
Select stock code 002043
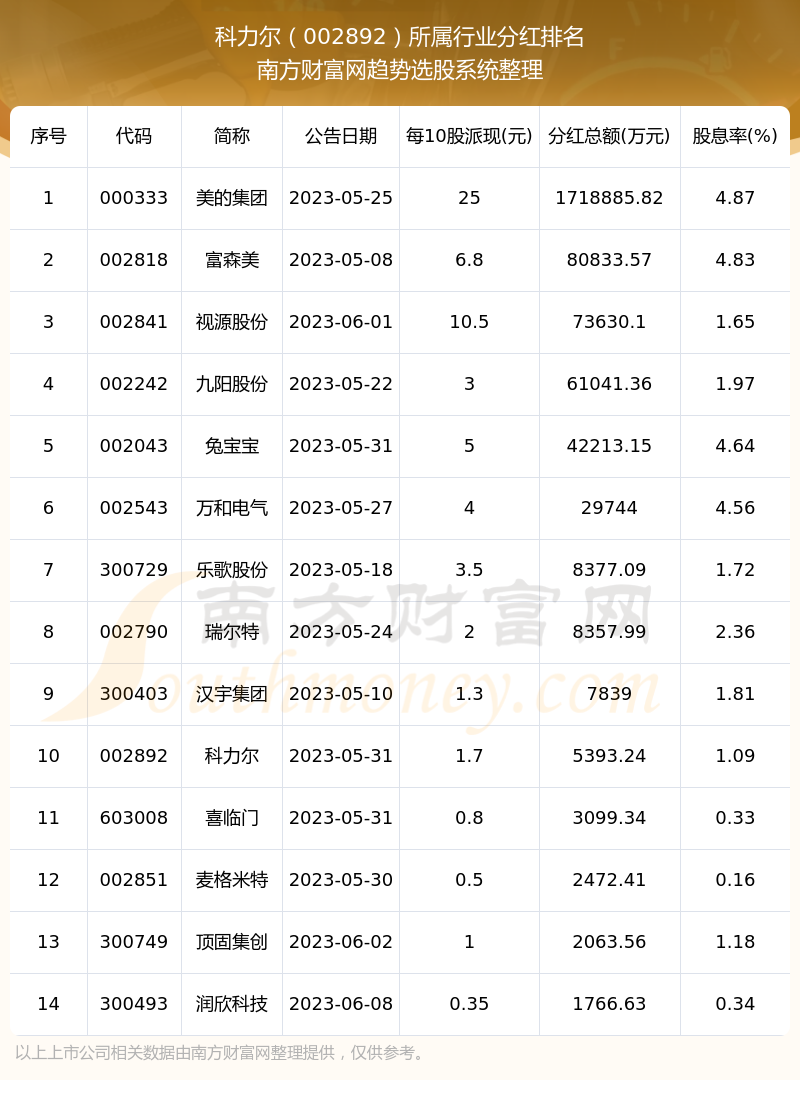tap(134, 446)
